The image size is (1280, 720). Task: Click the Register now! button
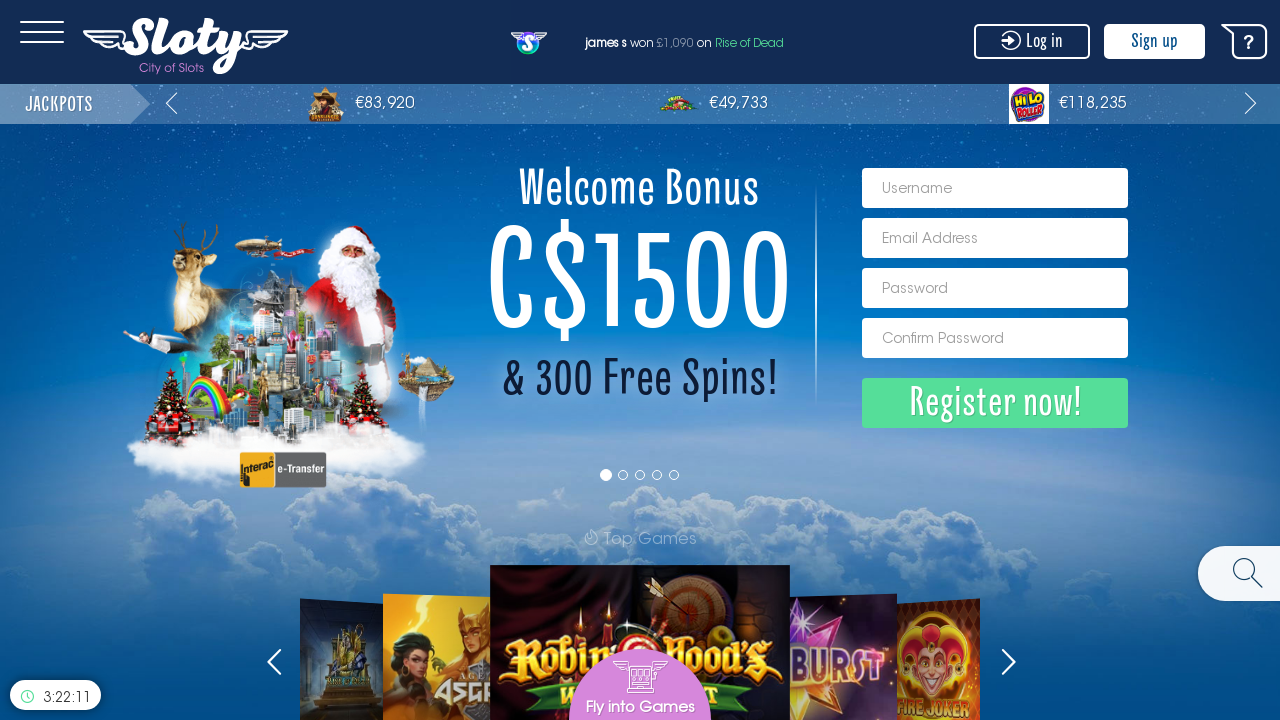995,403
